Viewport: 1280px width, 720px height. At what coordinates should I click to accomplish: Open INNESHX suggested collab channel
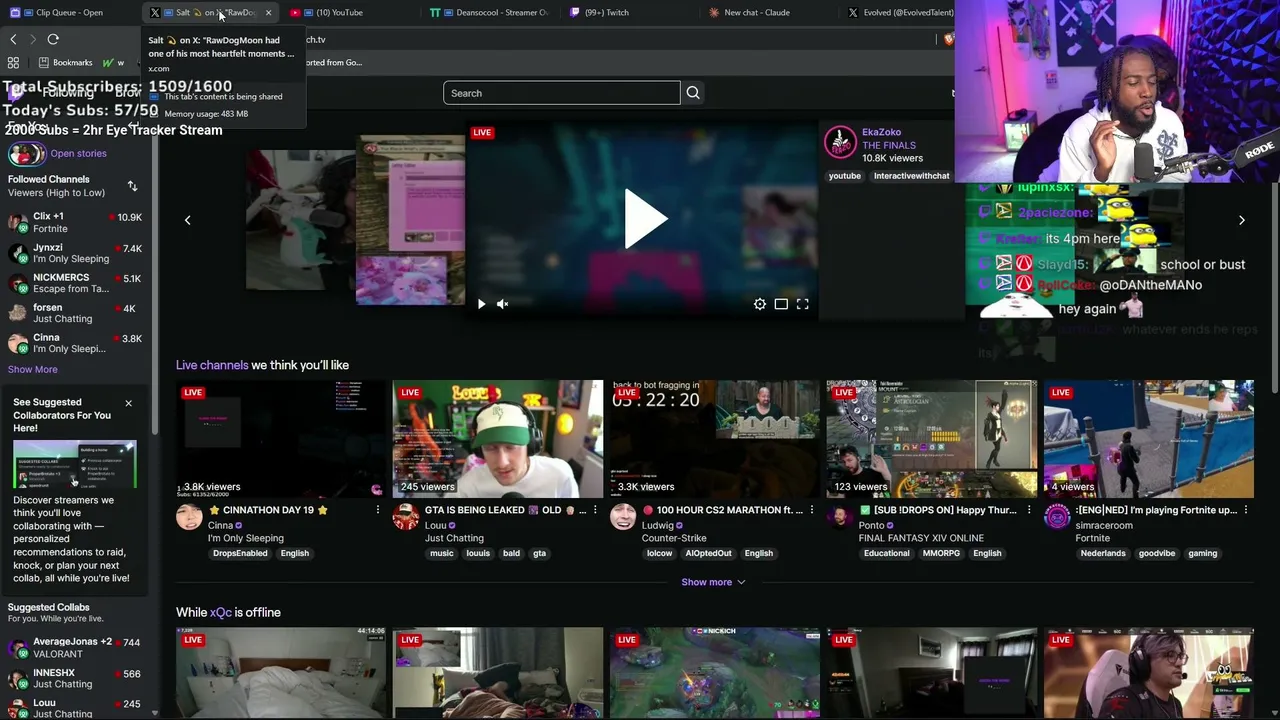[75, 678]
